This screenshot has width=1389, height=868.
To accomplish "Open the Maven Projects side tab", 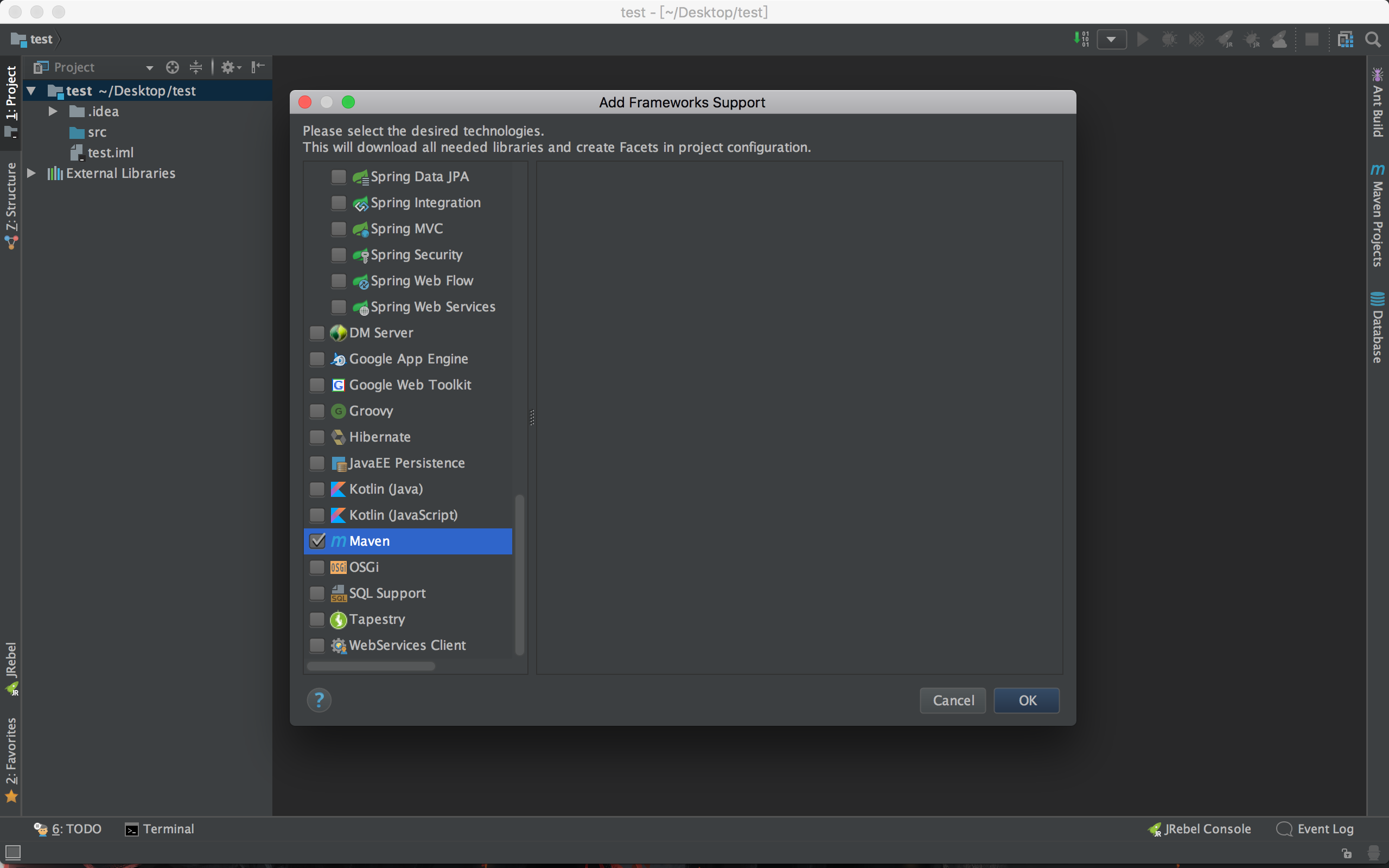I will (x=1378, y=216).
